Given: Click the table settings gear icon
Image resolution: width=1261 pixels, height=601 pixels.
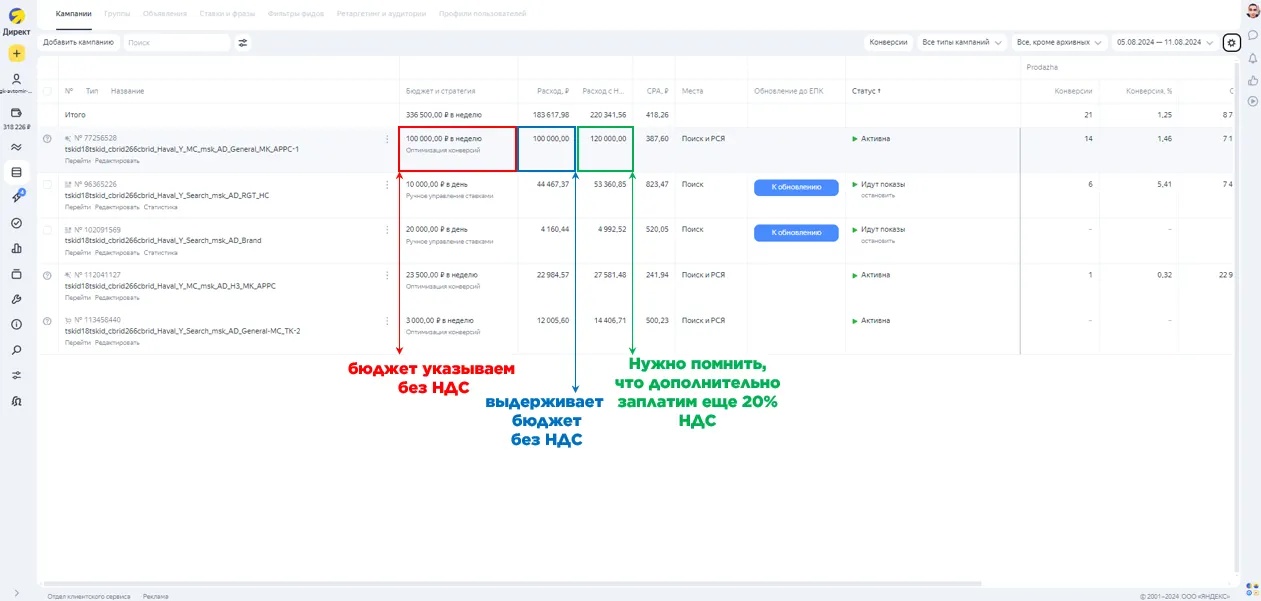Looking at the screenshot, I should (1232, 43).
